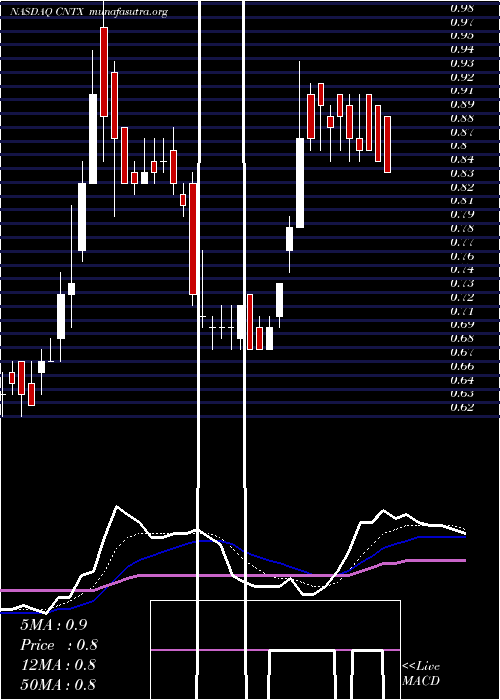
Task: Click the 0.87 price axis label
Action: (x=462, y=132)
